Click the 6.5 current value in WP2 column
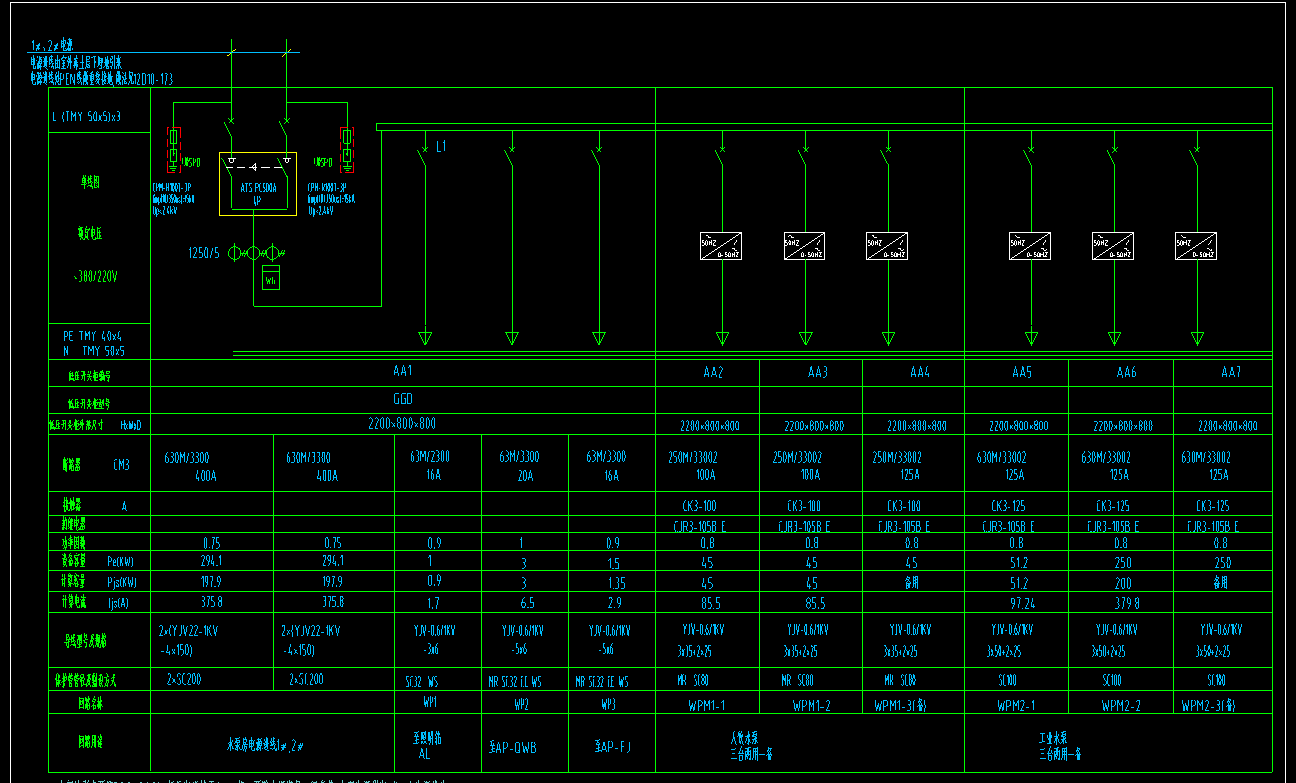 pos(526,603)
